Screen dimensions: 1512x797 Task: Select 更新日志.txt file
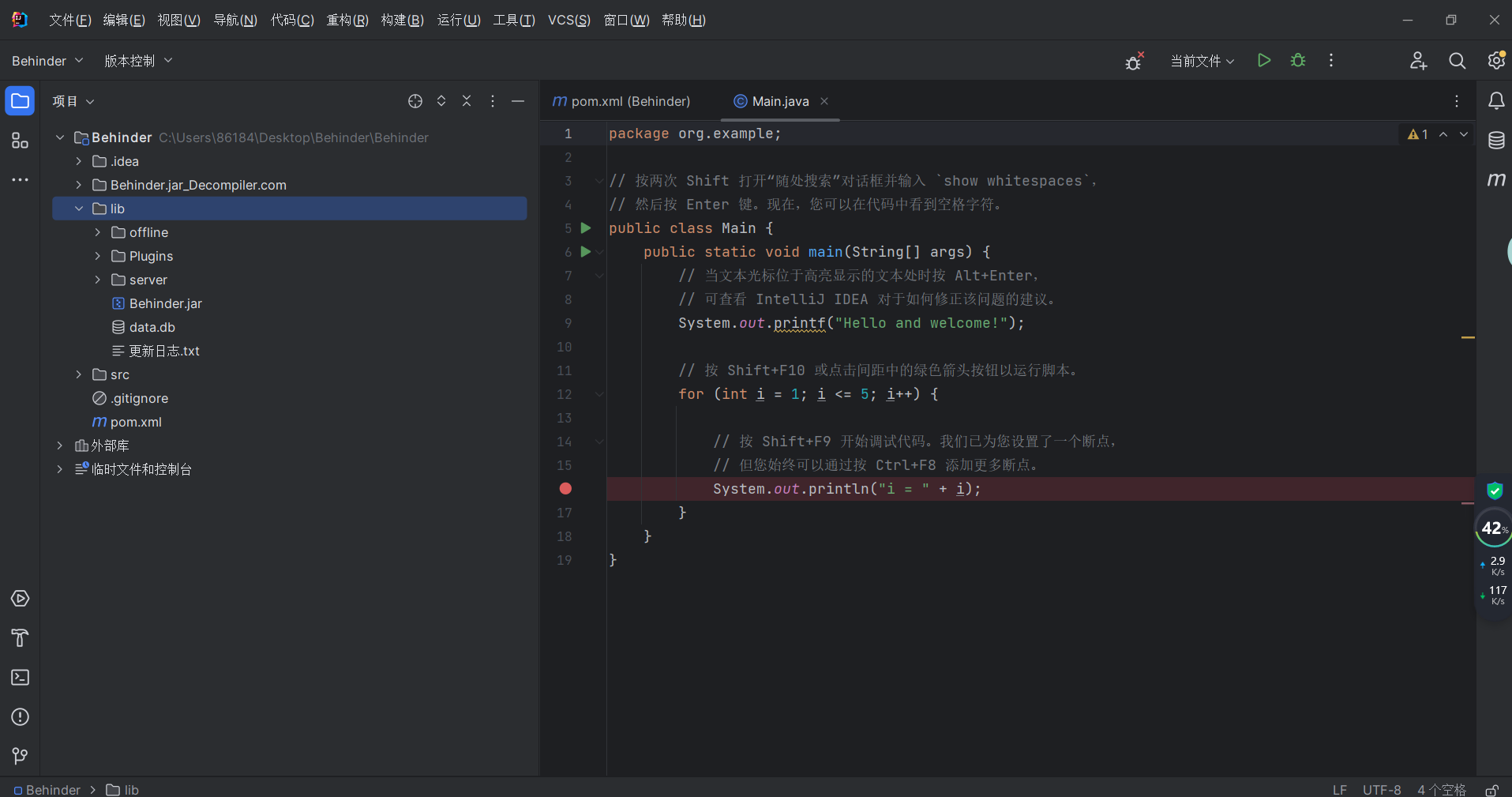(x=156, y=351)
